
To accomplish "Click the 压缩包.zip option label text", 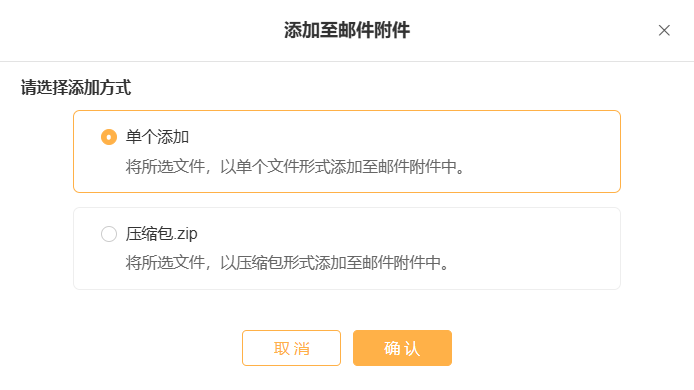I will coord(162,234).
